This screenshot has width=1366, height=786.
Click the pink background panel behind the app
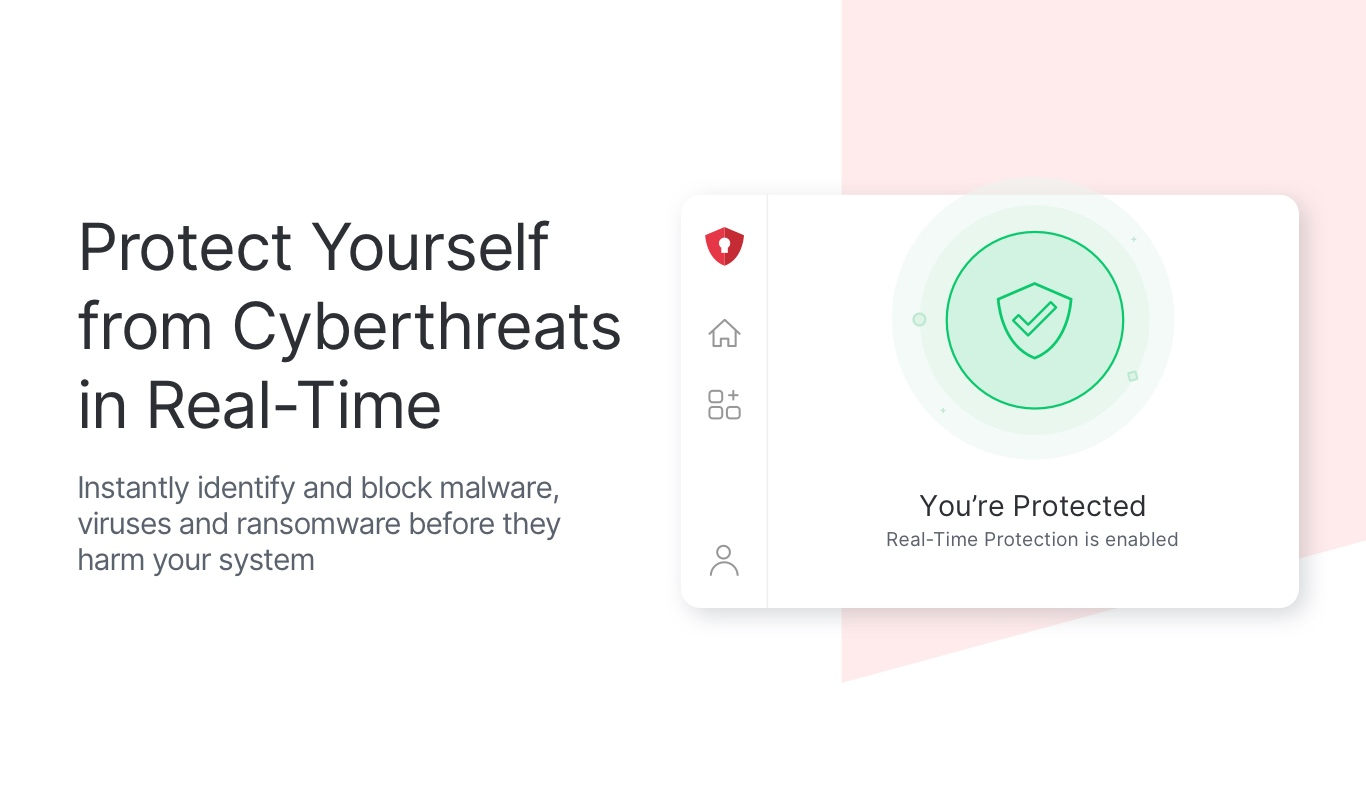click(x=1100, y=100)
